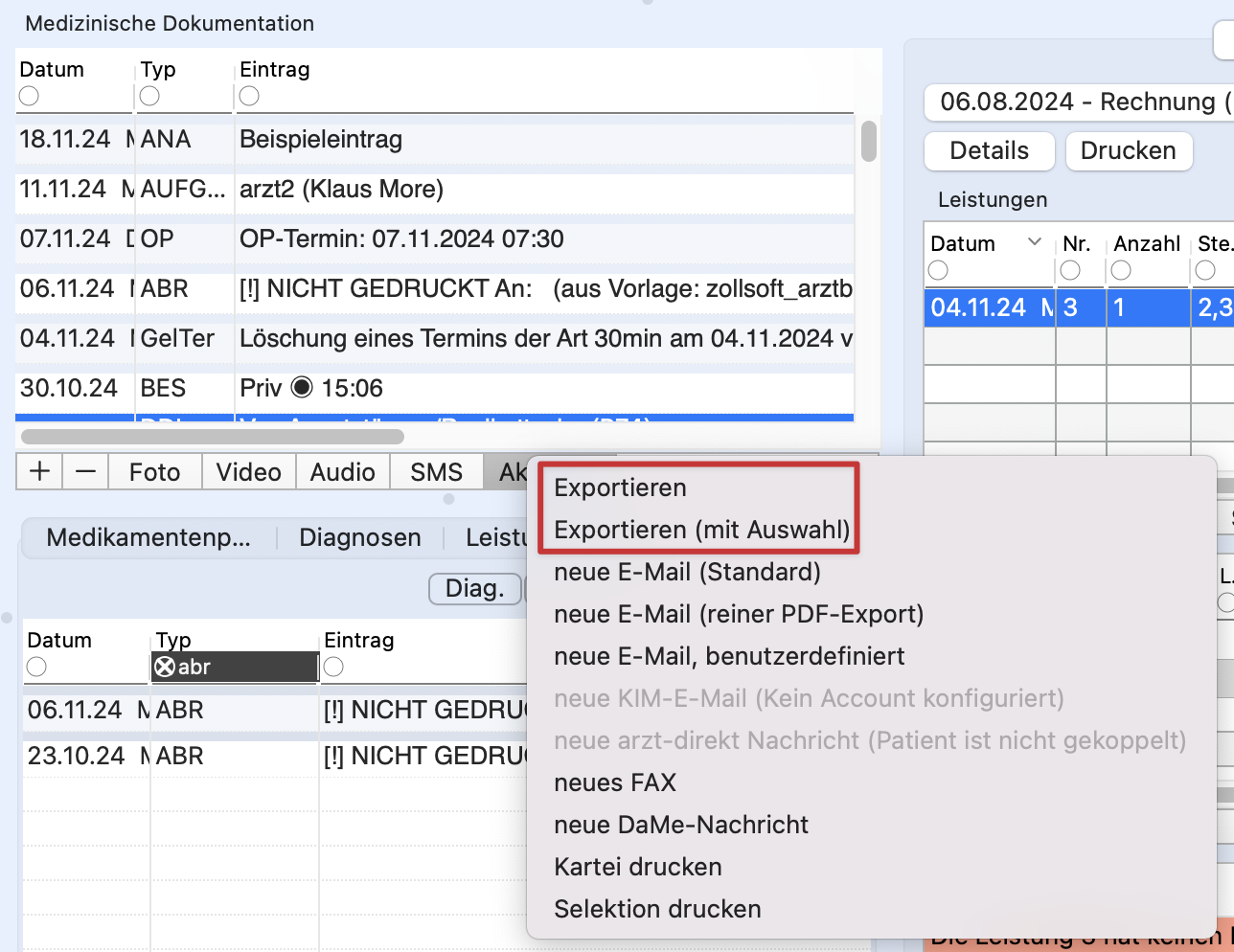Remove entry with the minus button
The width and height of the screenshot is (1234, 952).
(85, 472)
